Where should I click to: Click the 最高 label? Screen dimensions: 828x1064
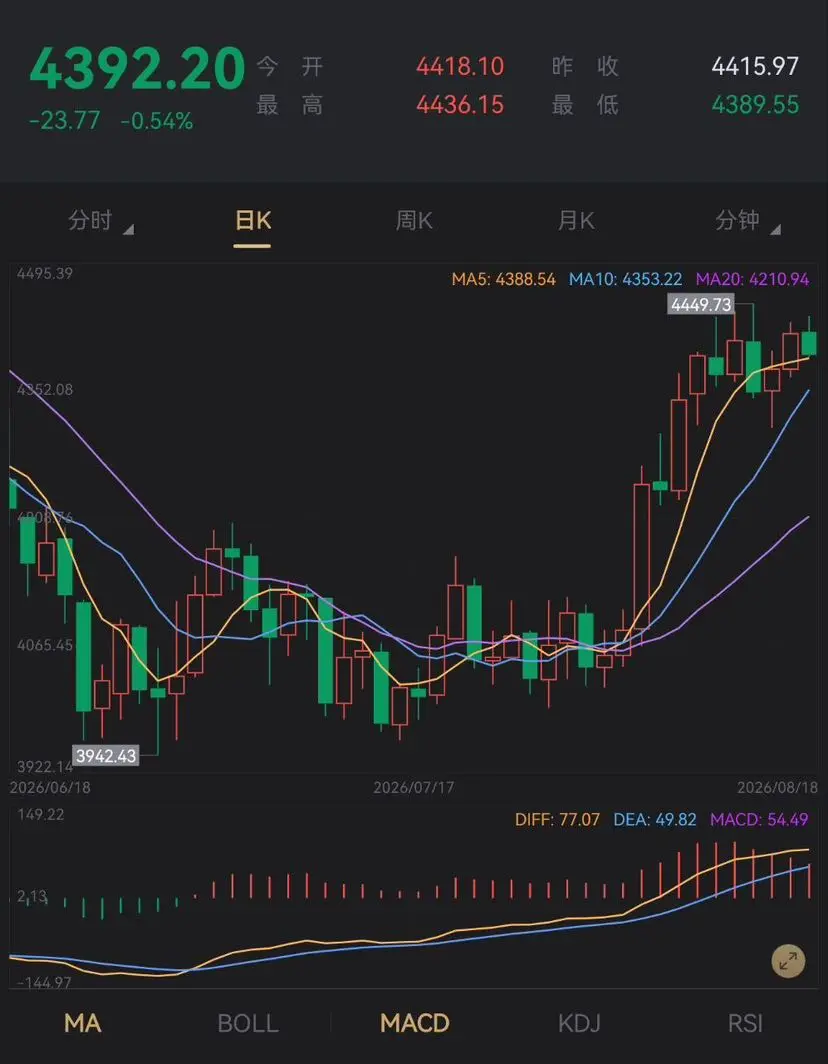pos(290,105)
